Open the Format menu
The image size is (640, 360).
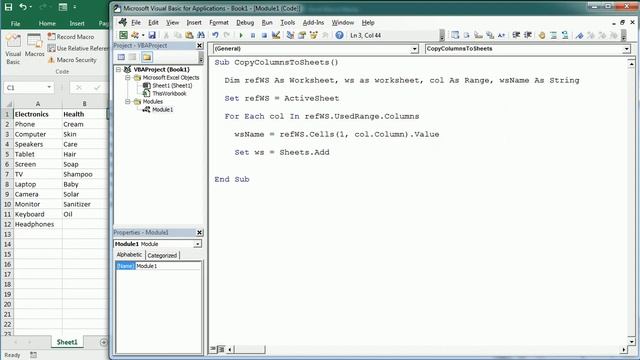pos(219,23)
